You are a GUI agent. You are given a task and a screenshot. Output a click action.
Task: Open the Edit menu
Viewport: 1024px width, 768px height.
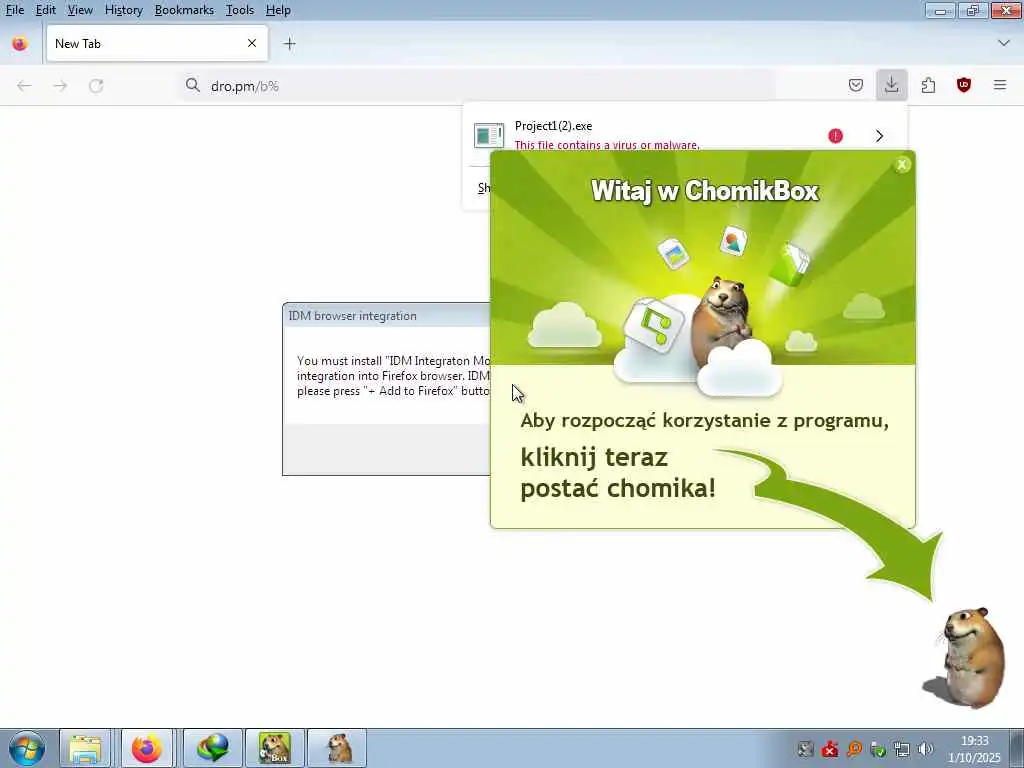[45, 10]
